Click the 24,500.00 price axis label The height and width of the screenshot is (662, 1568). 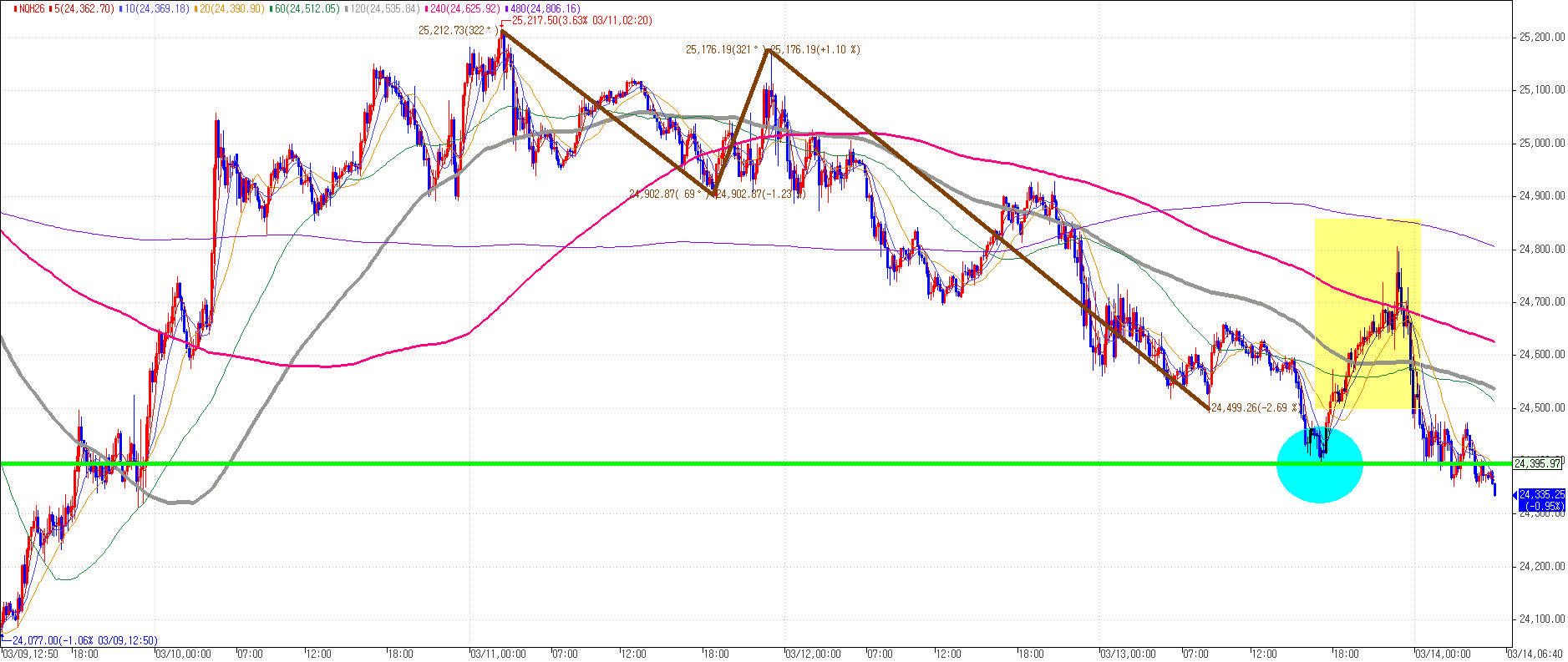click(x=1543, y=408)
